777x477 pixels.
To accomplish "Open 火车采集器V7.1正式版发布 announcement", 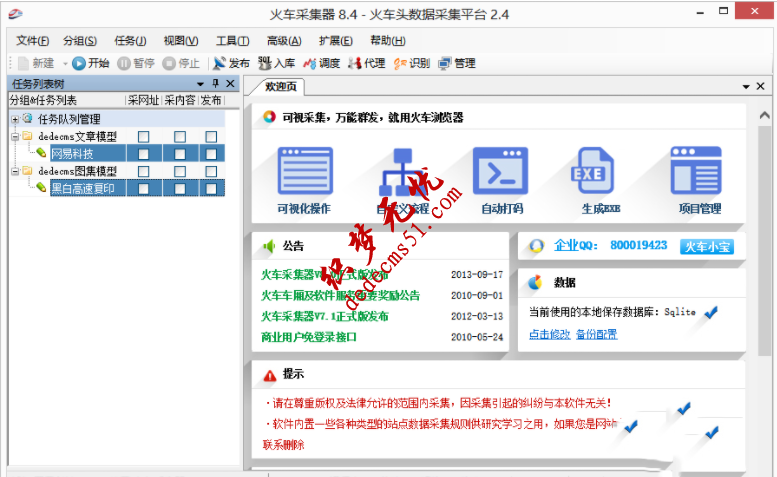I will 325,316.
